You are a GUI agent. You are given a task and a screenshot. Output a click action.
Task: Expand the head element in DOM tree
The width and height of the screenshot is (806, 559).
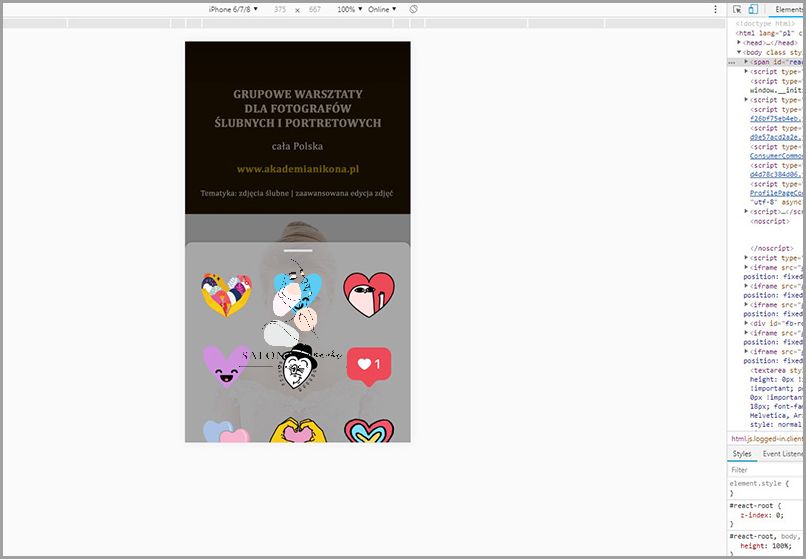coord(740,42)
